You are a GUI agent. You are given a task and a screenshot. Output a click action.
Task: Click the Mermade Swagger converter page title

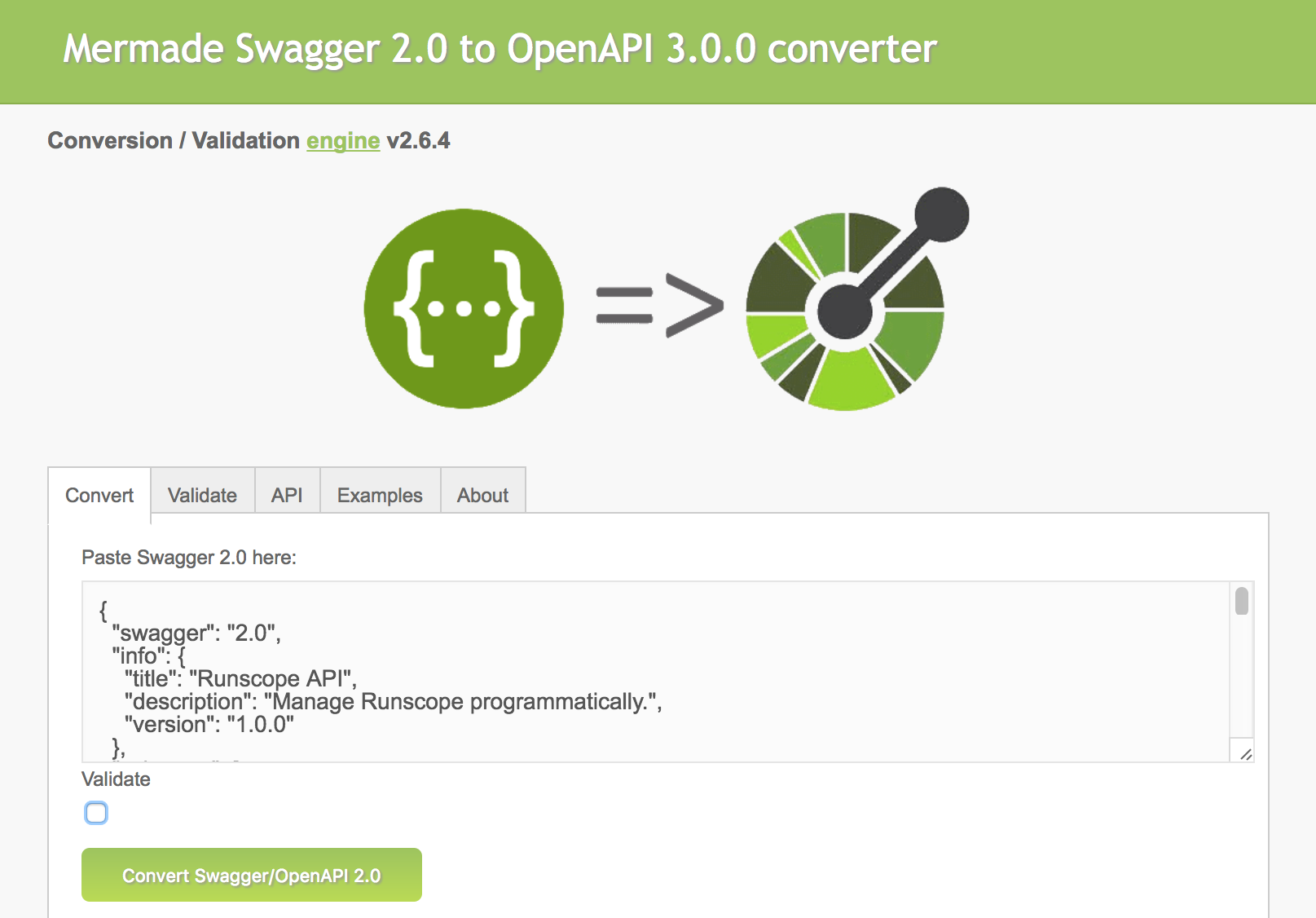point(500,49)
